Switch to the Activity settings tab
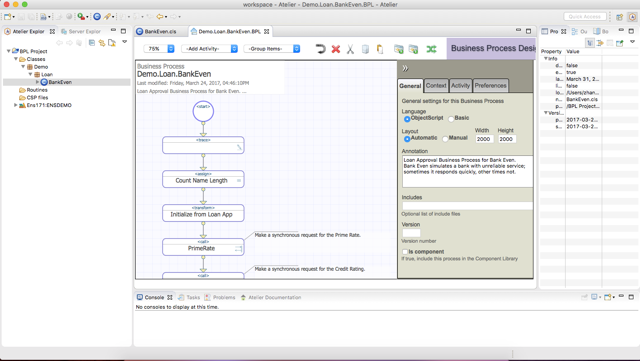The image size is (640, 361). (460, 85)
